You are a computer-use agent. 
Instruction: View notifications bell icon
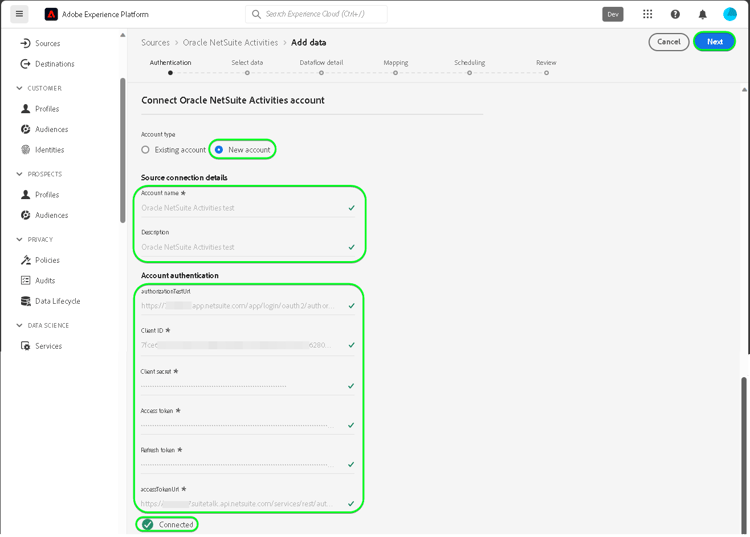(702, 14)
